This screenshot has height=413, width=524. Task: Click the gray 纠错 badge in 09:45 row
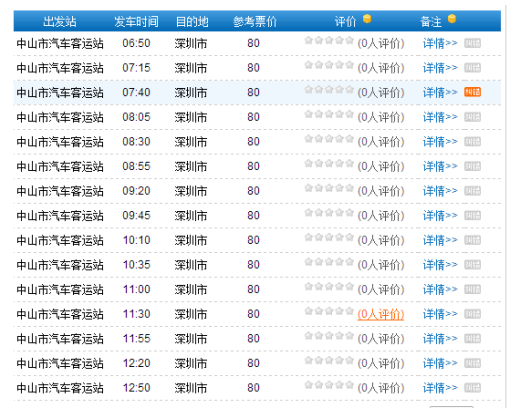point(472,216)
